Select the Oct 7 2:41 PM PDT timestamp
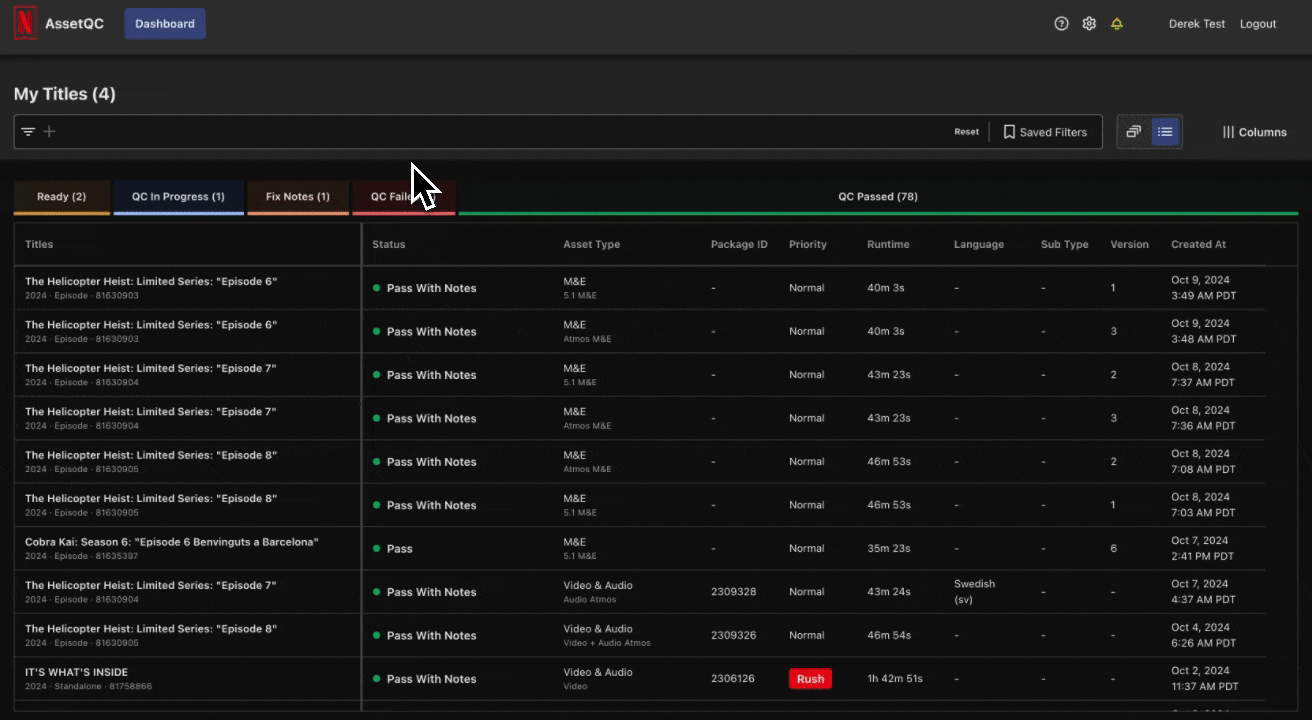1312x720 pixels. [x=1203, y=548]
